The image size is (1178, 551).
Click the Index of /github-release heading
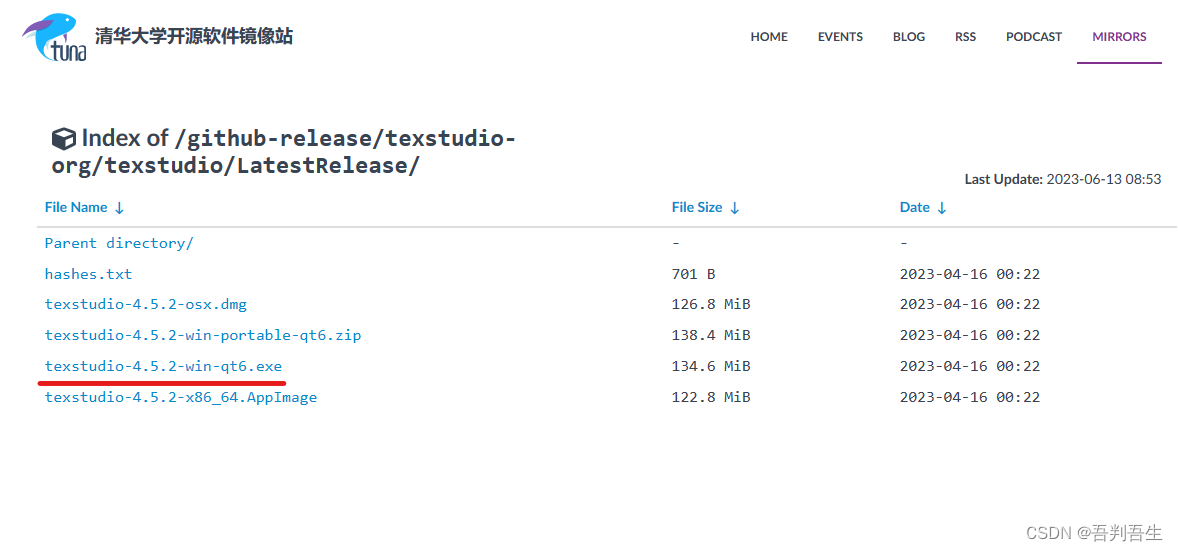point(284,153)
